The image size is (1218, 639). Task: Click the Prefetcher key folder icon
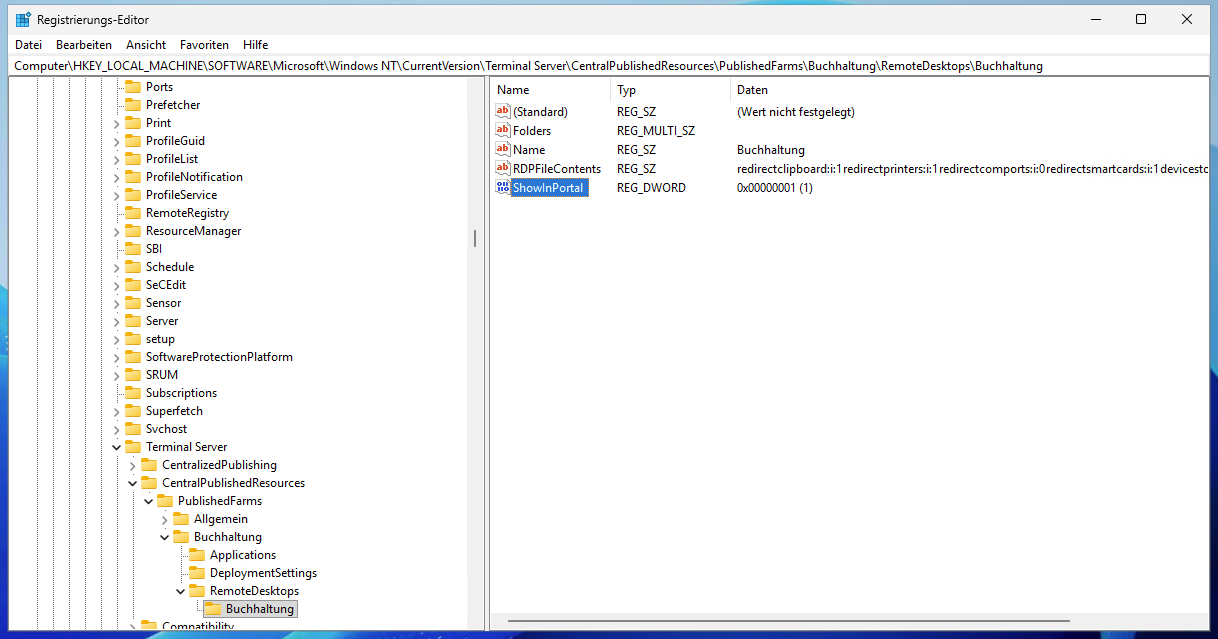coord(132,105)
